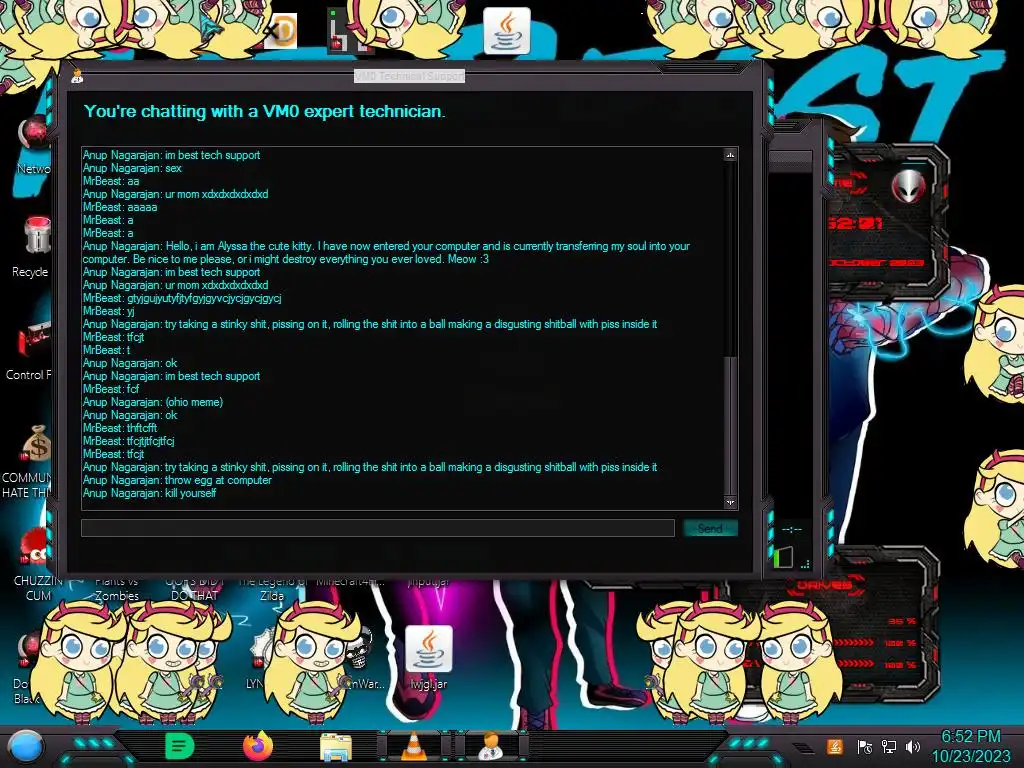Click 'Anup Nagarajan: (ohio meme)' chat line
Viewport: 1024px width, 768px height.
coord(153,402)
